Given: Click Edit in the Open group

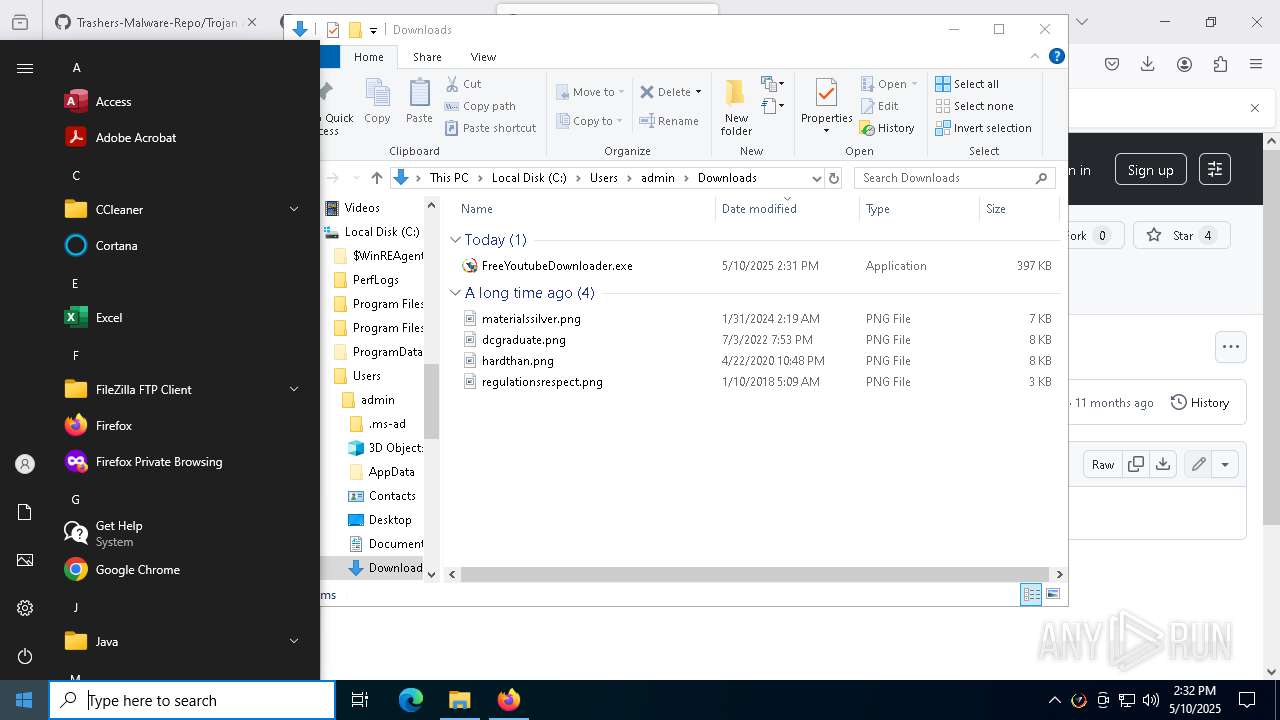Looking at the screenshot, I should pyautogui.click(x=879, y=106).
